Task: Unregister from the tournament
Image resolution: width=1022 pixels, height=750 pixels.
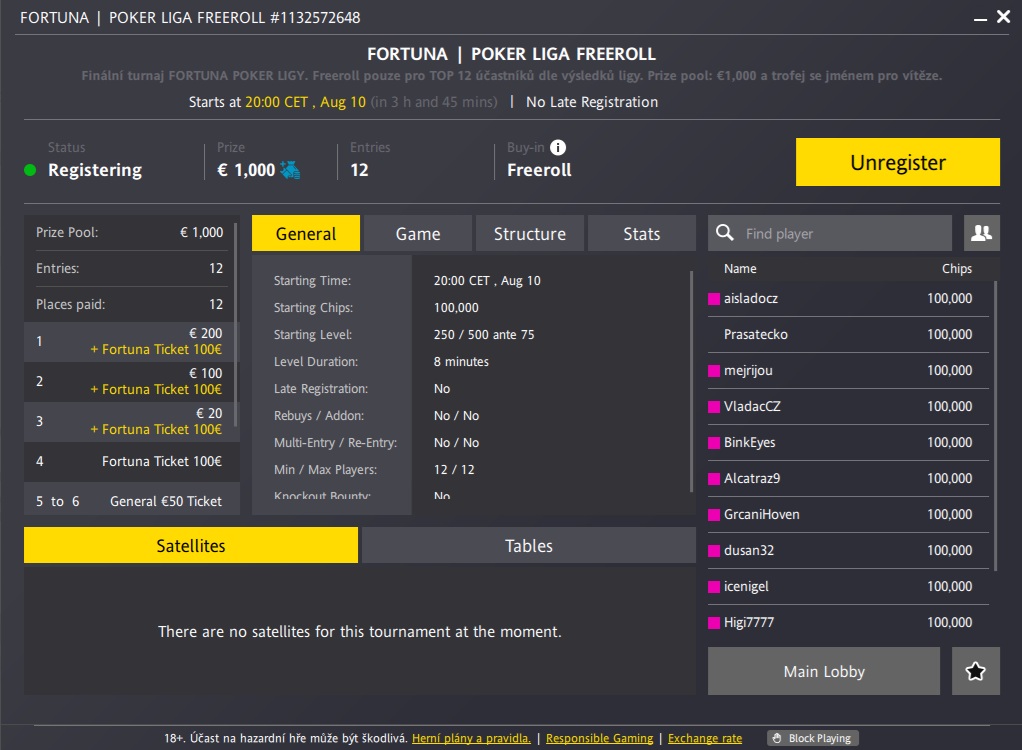Action: coord(898,162)
